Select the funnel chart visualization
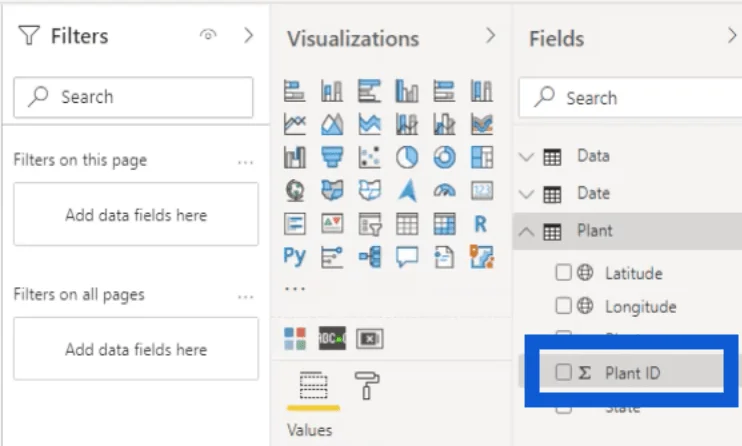Image resolution: width=742 pixels, height=446 pixels. pos(332,157)
